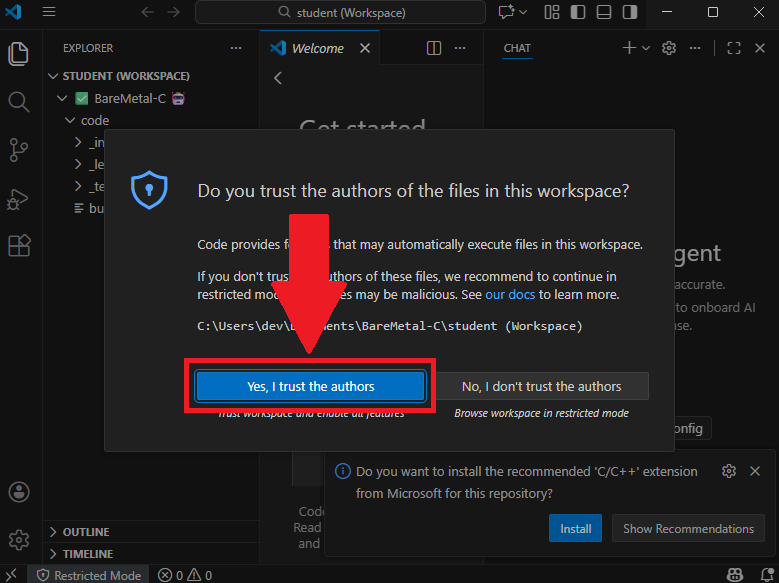Open the Explorer view in the activity bar
Screen dimensions: 779x583
[x=18, y=54]
